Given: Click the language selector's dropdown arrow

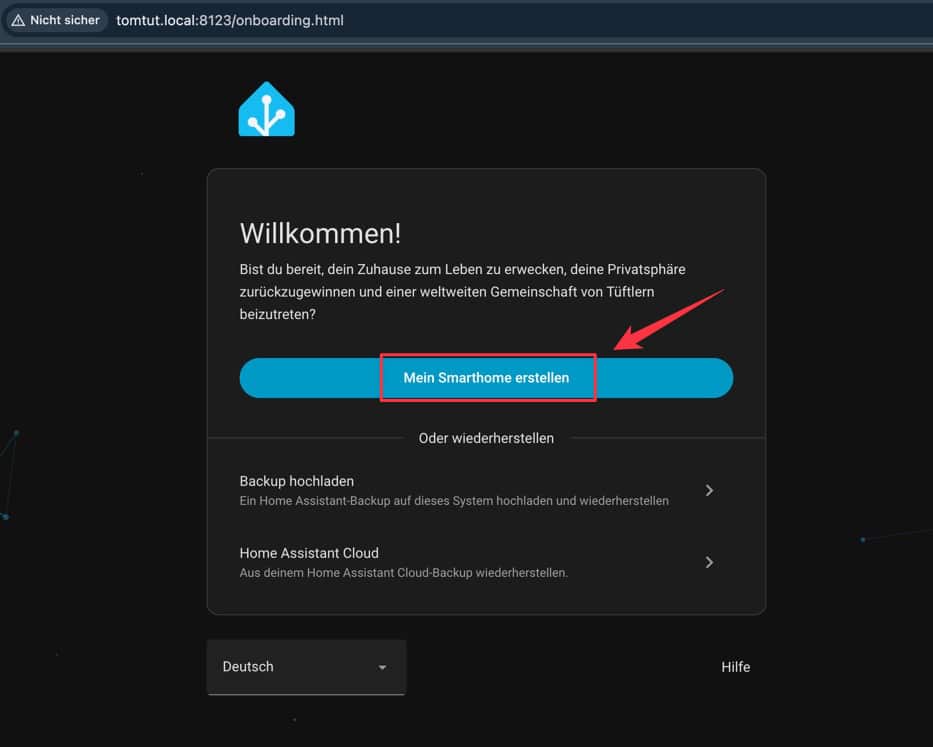Looking at the screenshot, I should (382, 667).
